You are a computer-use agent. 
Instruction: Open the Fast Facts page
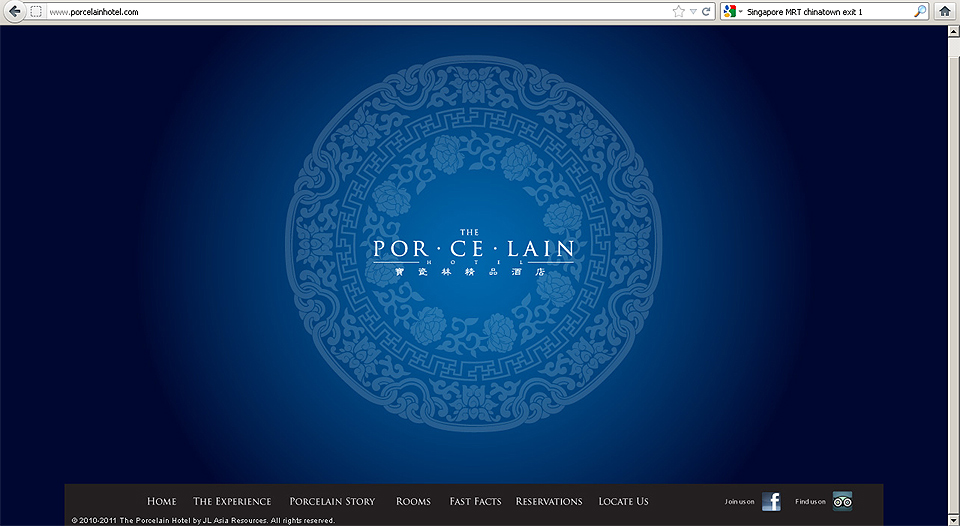click(x=475, y=502)
